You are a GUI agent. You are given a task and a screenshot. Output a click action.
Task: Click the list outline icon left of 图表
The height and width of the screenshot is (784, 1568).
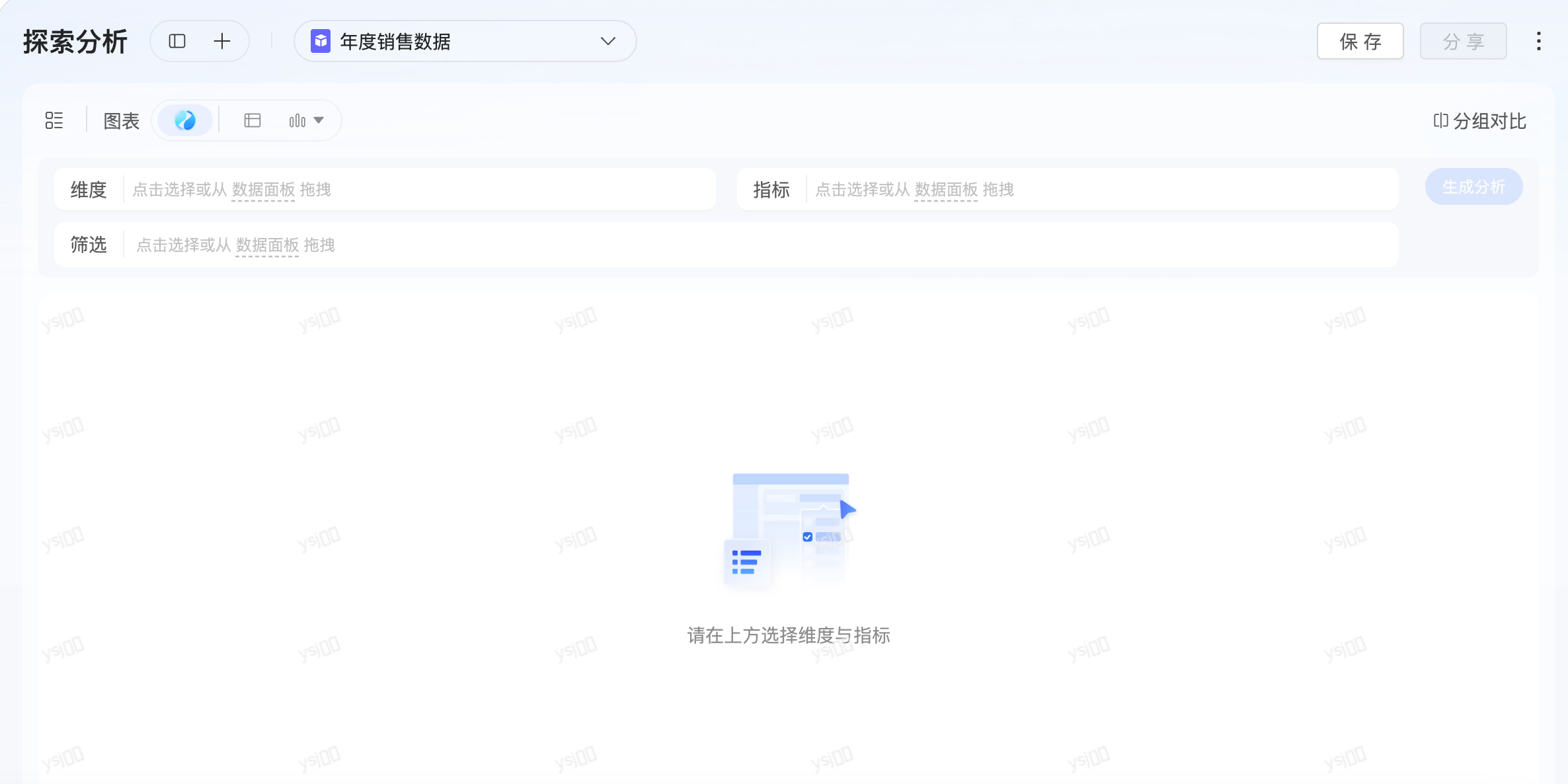click(x=54, y=120)
